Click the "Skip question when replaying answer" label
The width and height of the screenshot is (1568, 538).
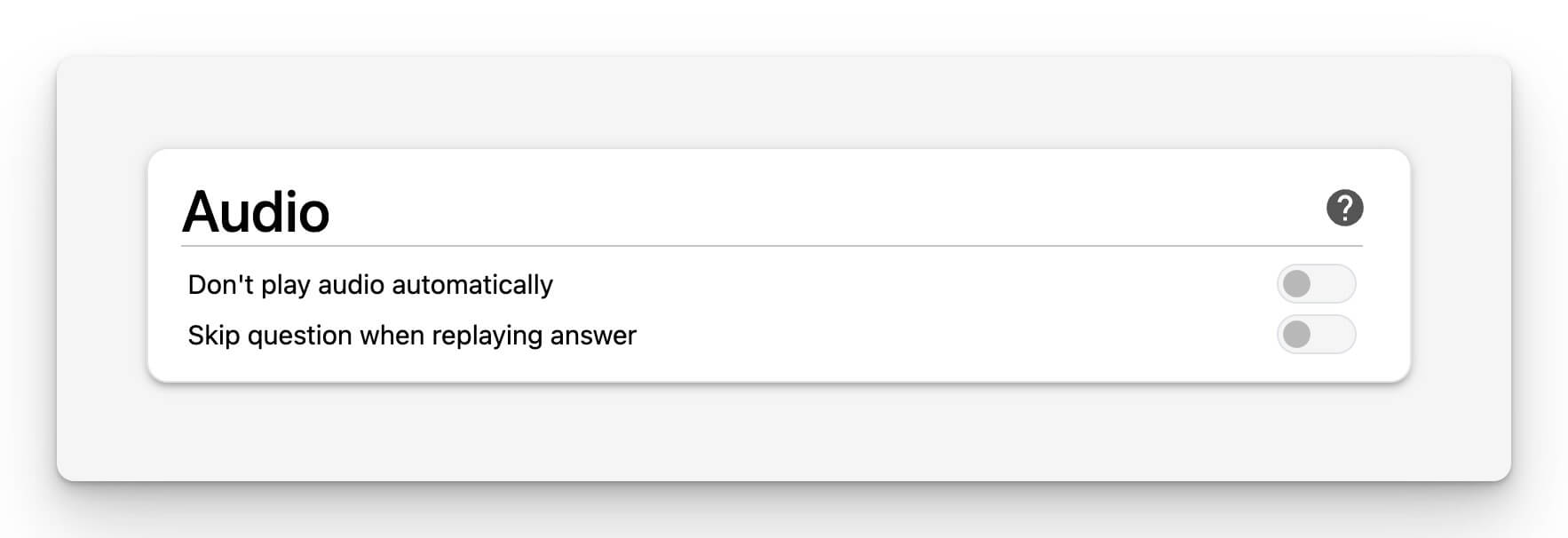coord(412,336)
